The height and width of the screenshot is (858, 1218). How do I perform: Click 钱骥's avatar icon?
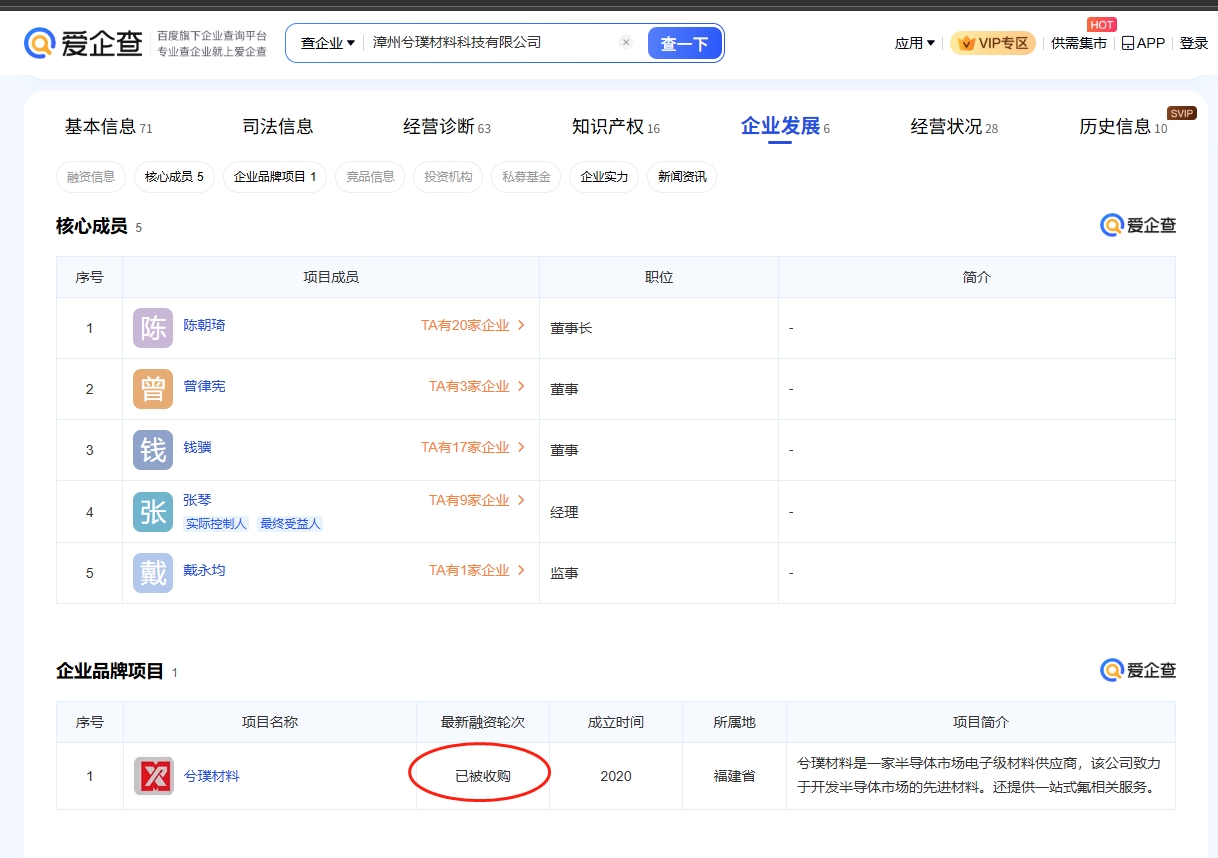click(x=153, y=450)
